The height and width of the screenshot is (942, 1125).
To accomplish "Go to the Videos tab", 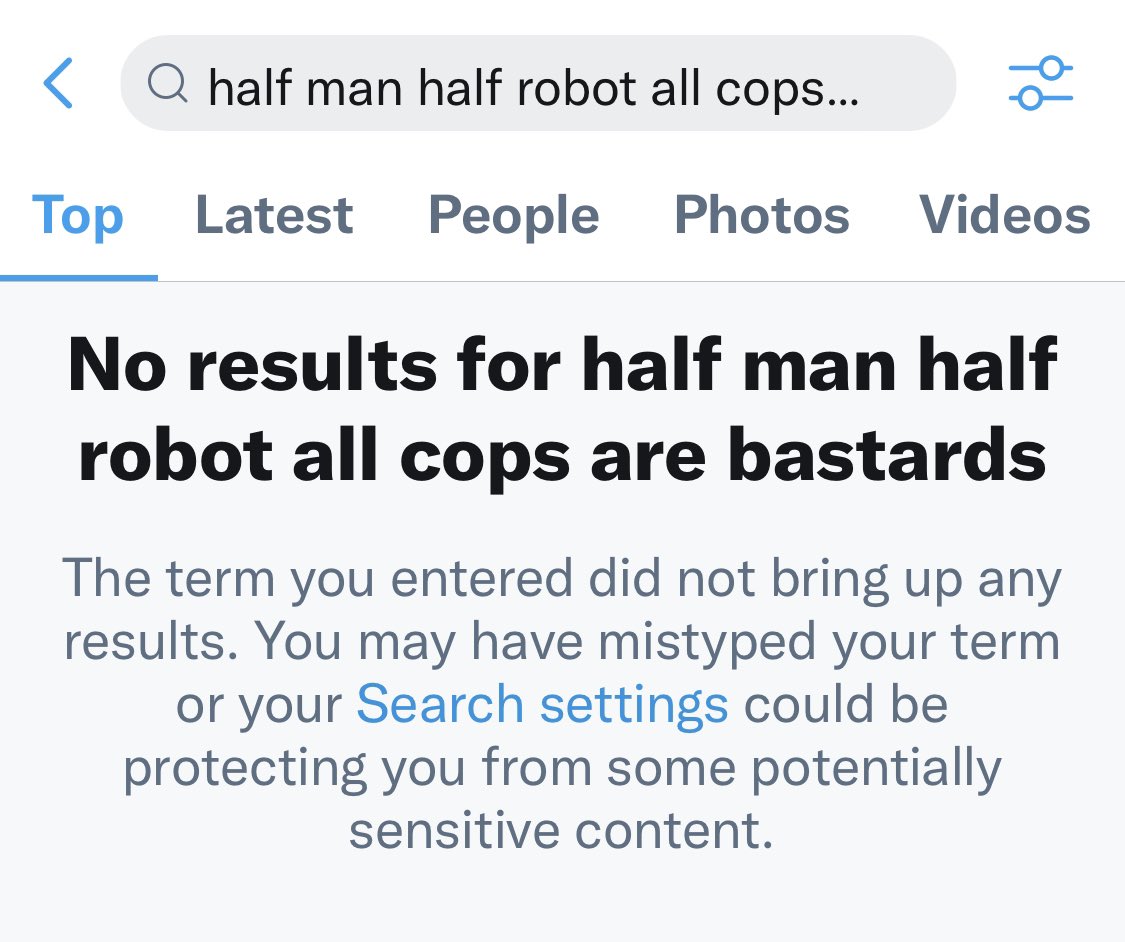I will click(x=1004, y=215).
